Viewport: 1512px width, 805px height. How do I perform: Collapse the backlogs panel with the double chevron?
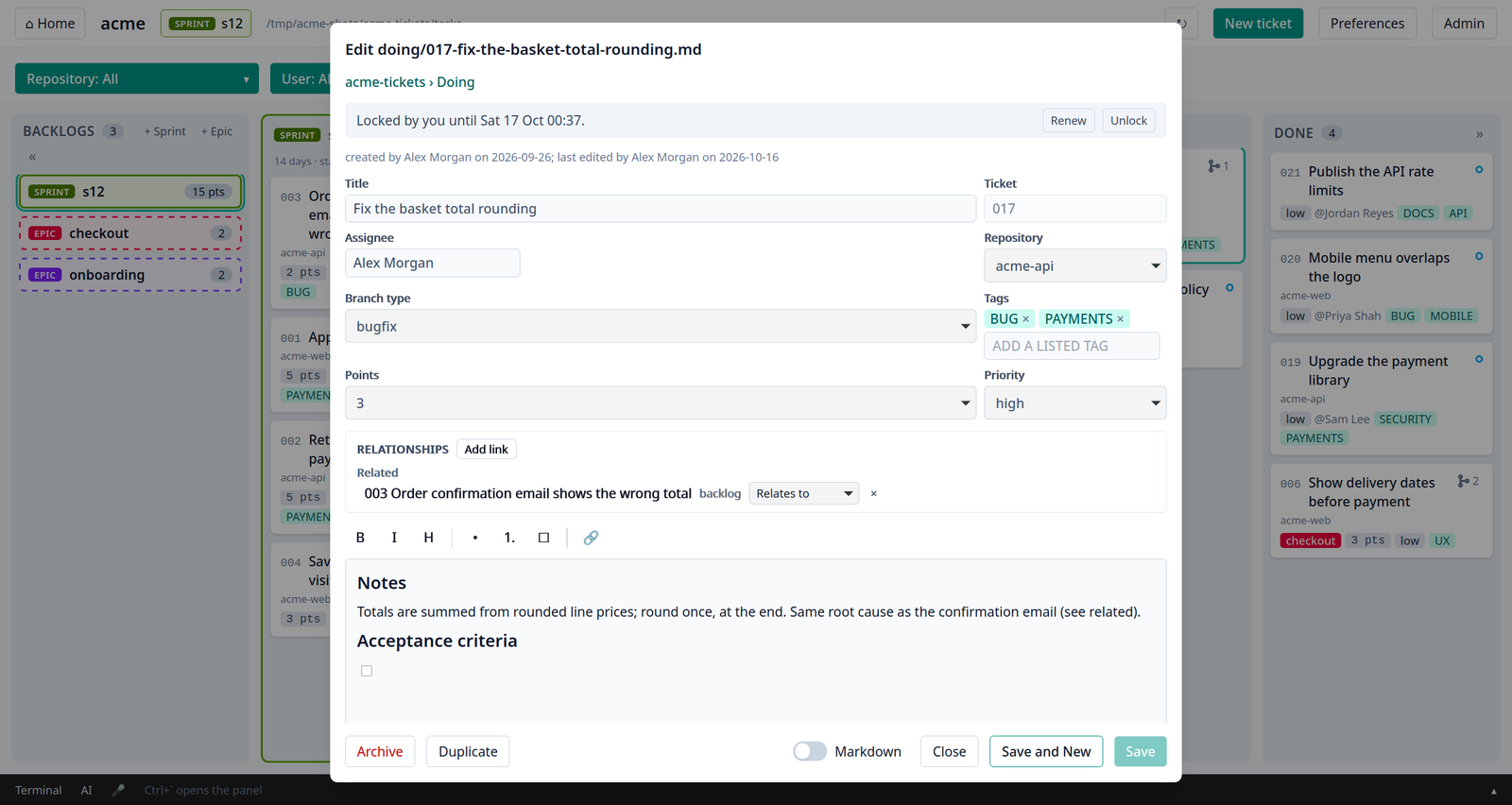32,157
